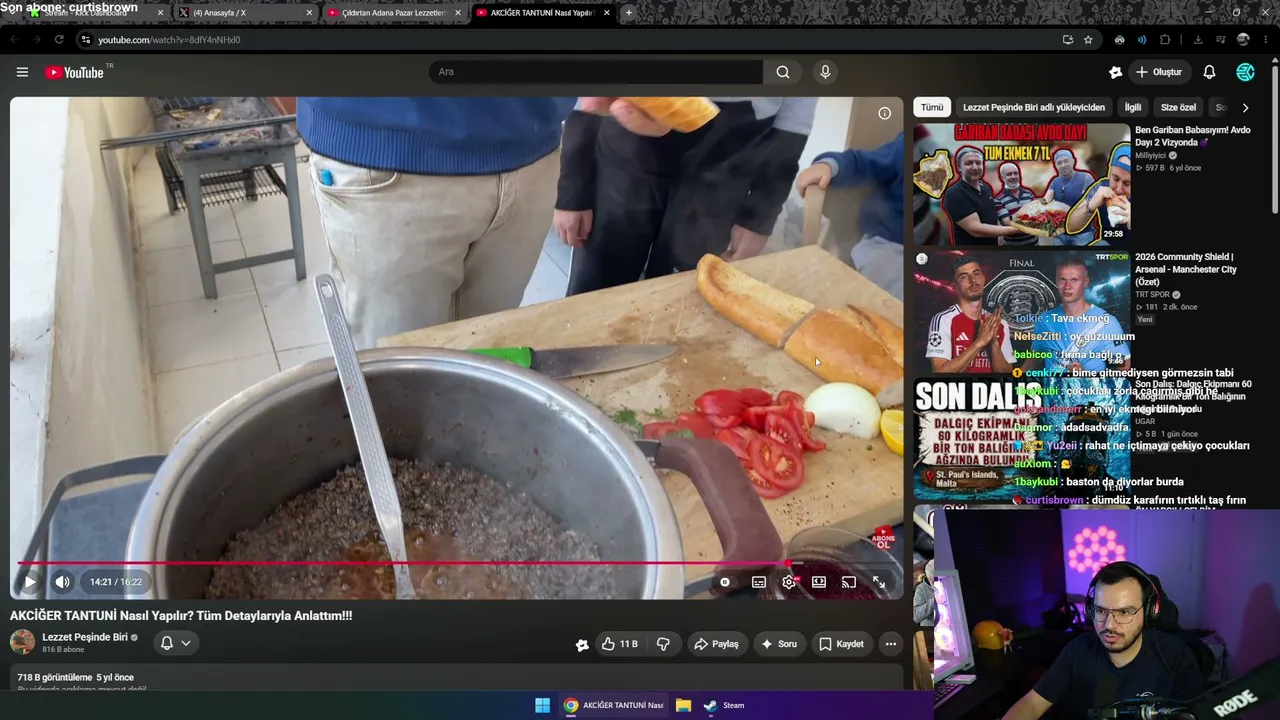Viewport: 1280px width, 720px height.
Task: Show video info card icon
Action: [x=884, y=113]
